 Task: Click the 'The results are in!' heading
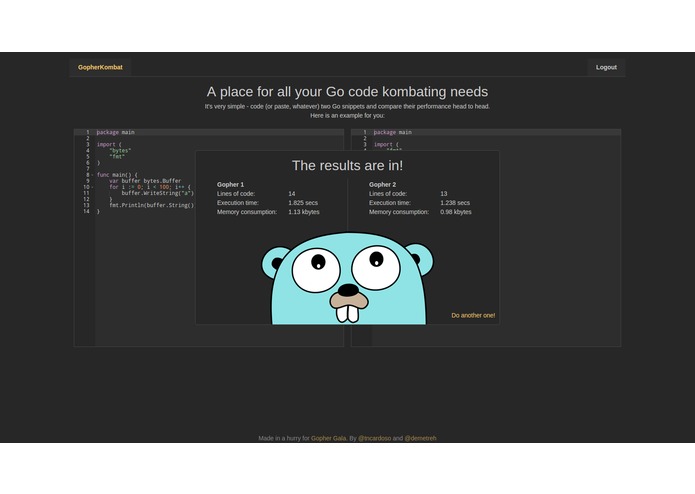[348, 165]
